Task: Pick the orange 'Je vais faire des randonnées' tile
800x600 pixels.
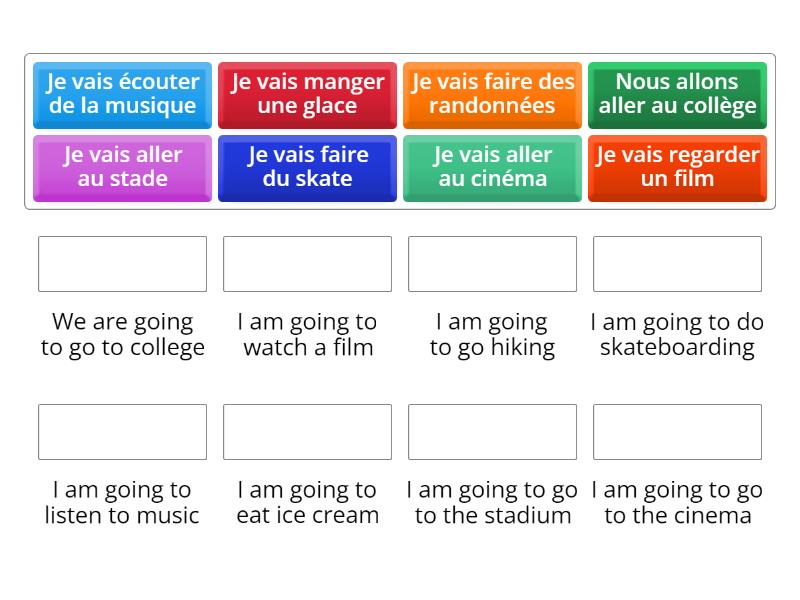Action: pyautogui.click(x=492, y=94)
